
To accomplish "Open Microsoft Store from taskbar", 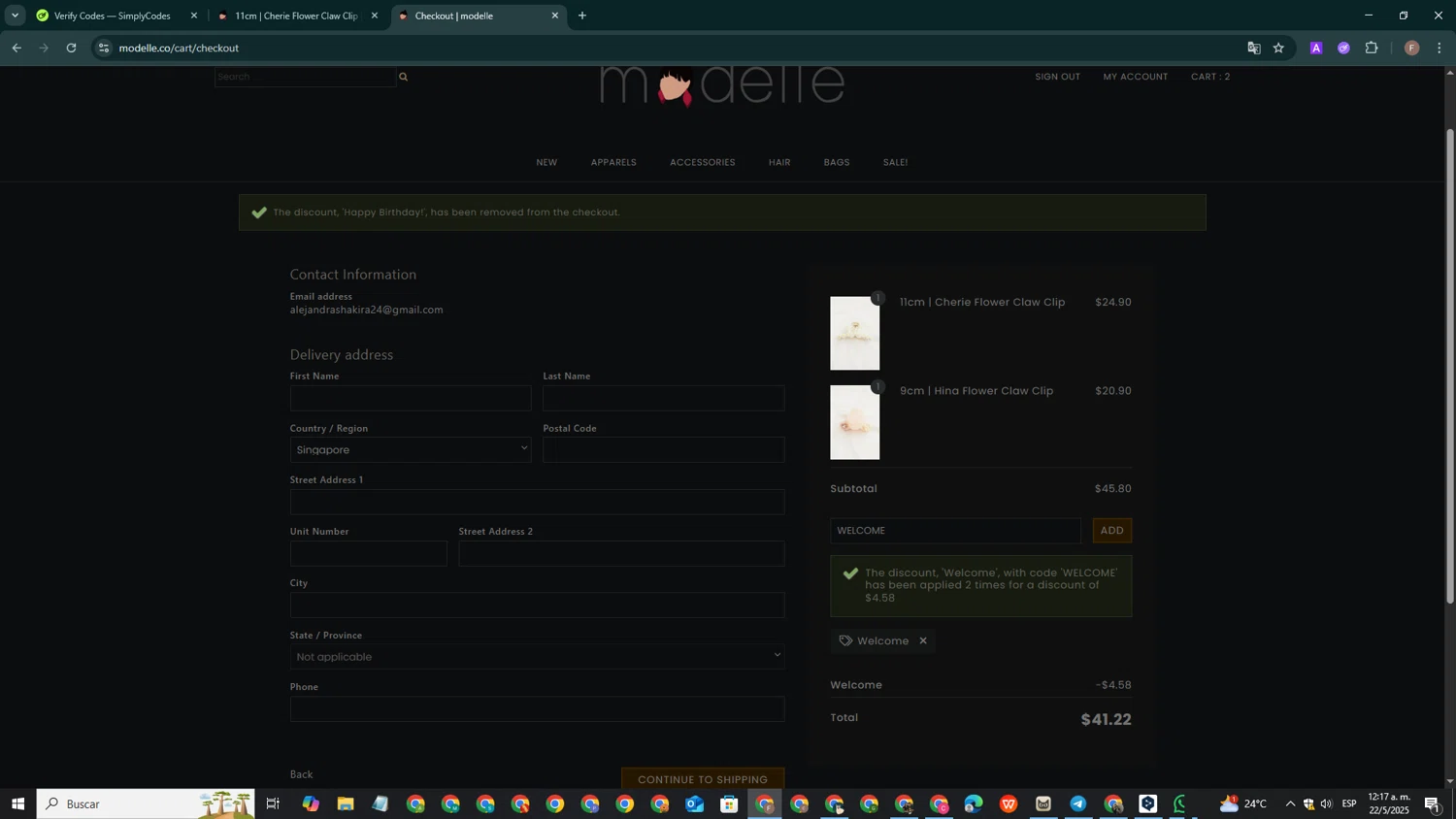I will (x=730, y=803).
